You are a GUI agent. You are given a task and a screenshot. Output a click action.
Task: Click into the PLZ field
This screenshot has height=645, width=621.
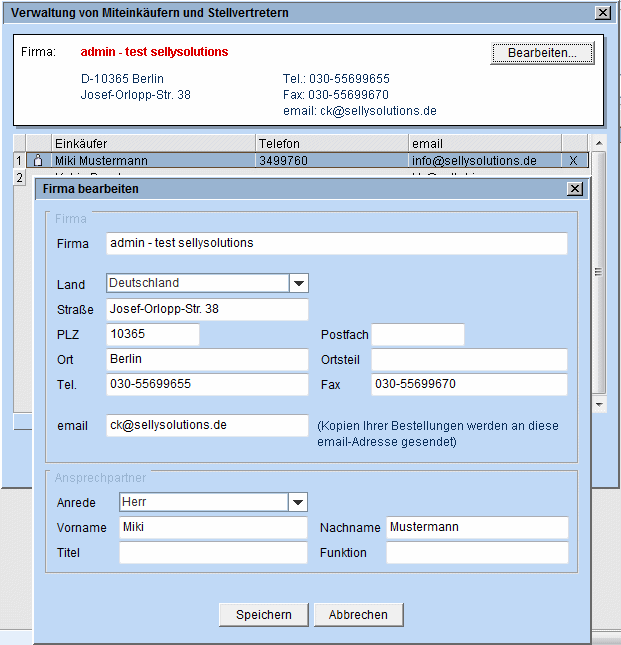click(x=153, y=335)
